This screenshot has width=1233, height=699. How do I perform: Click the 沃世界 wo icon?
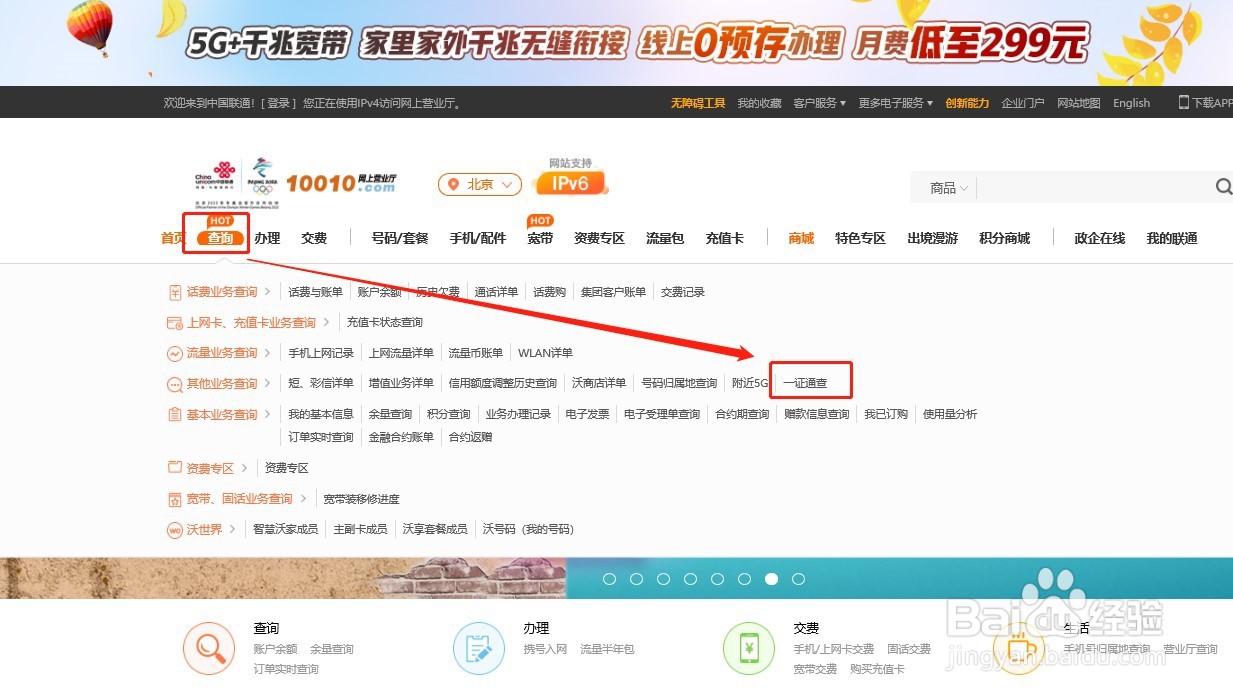pyautogui.click(x=175, y=530)
